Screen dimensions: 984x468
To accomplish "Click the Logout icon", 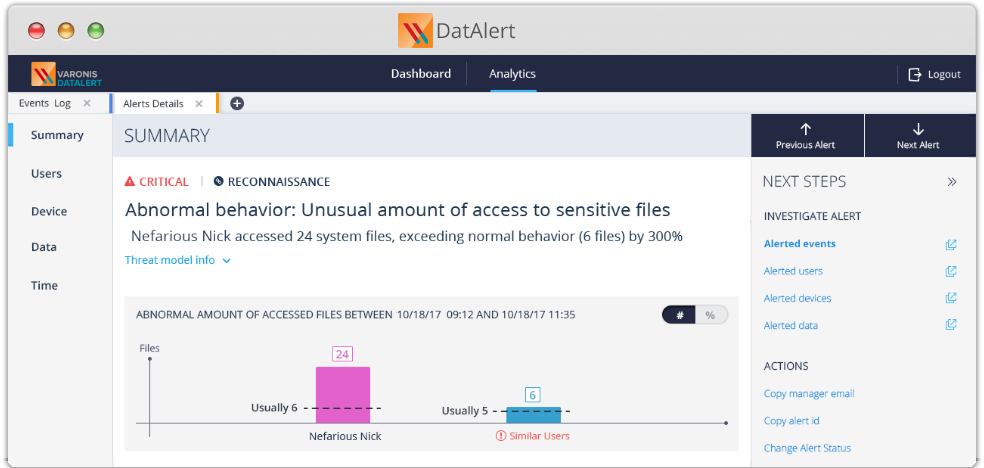I will (914, 74).
